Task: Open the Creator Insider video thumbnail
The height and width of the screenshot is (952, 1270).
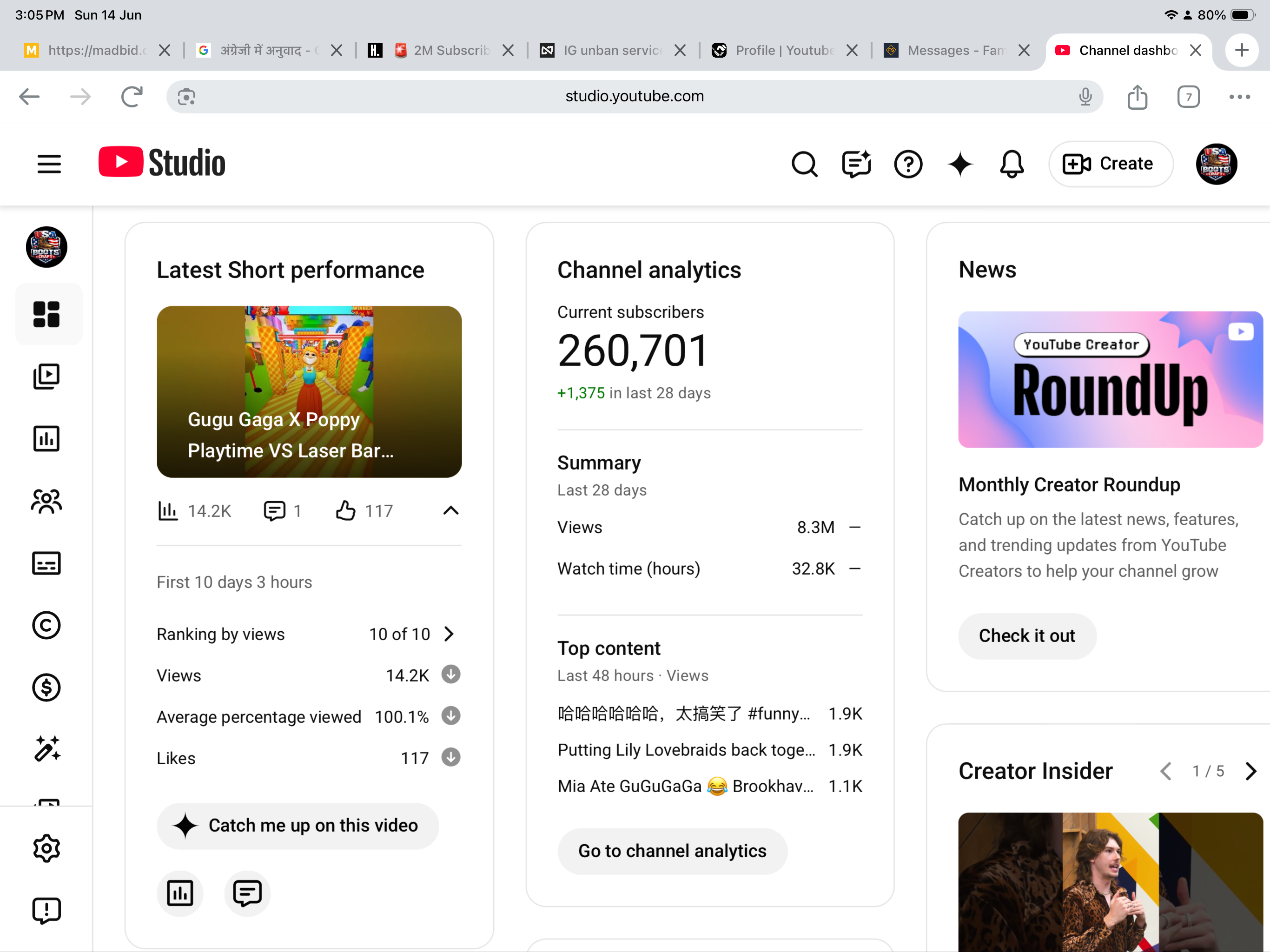Action: click(x=1111, y=882)
